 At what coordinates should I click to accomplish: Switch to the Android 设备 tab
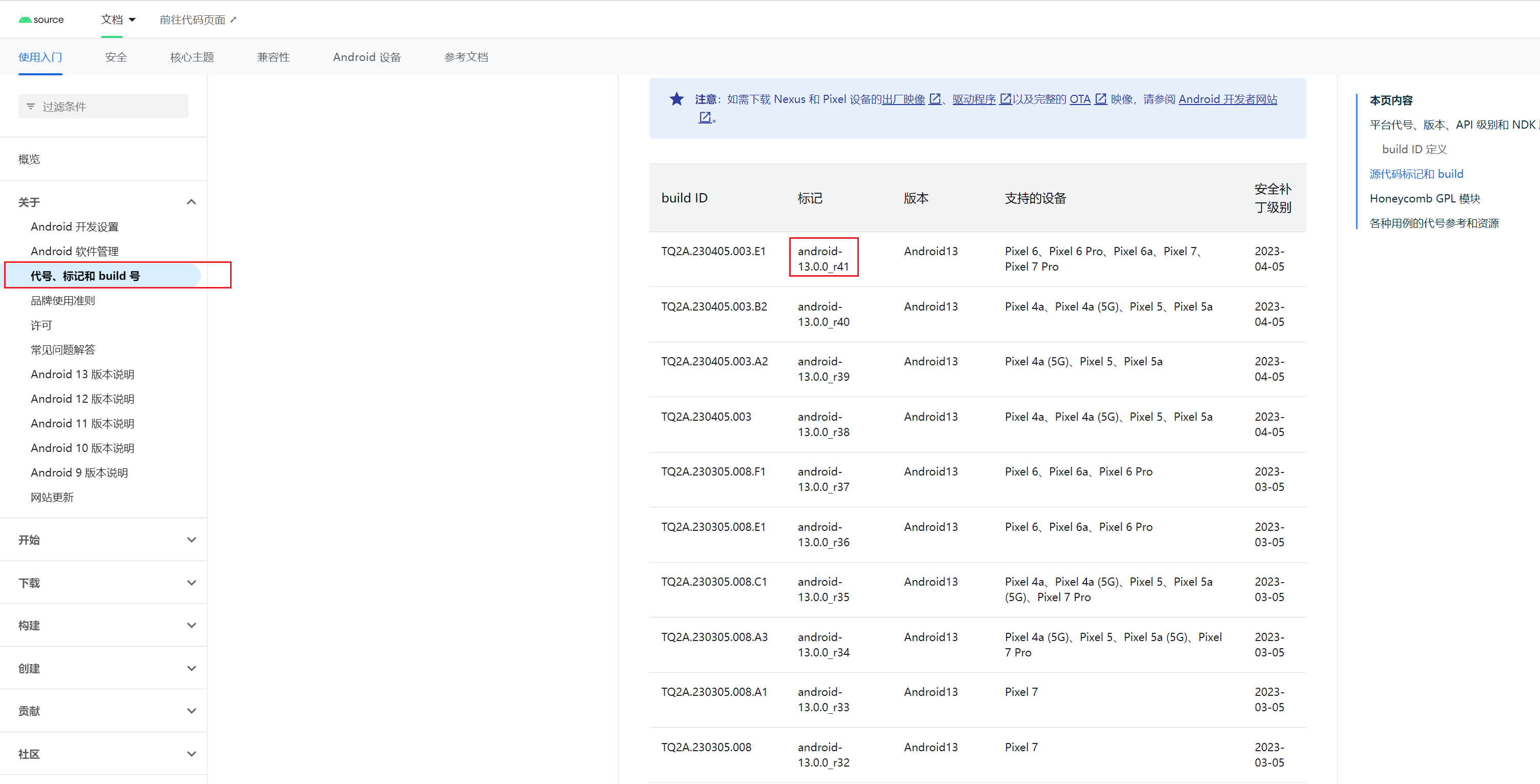(x=367, y=57)
